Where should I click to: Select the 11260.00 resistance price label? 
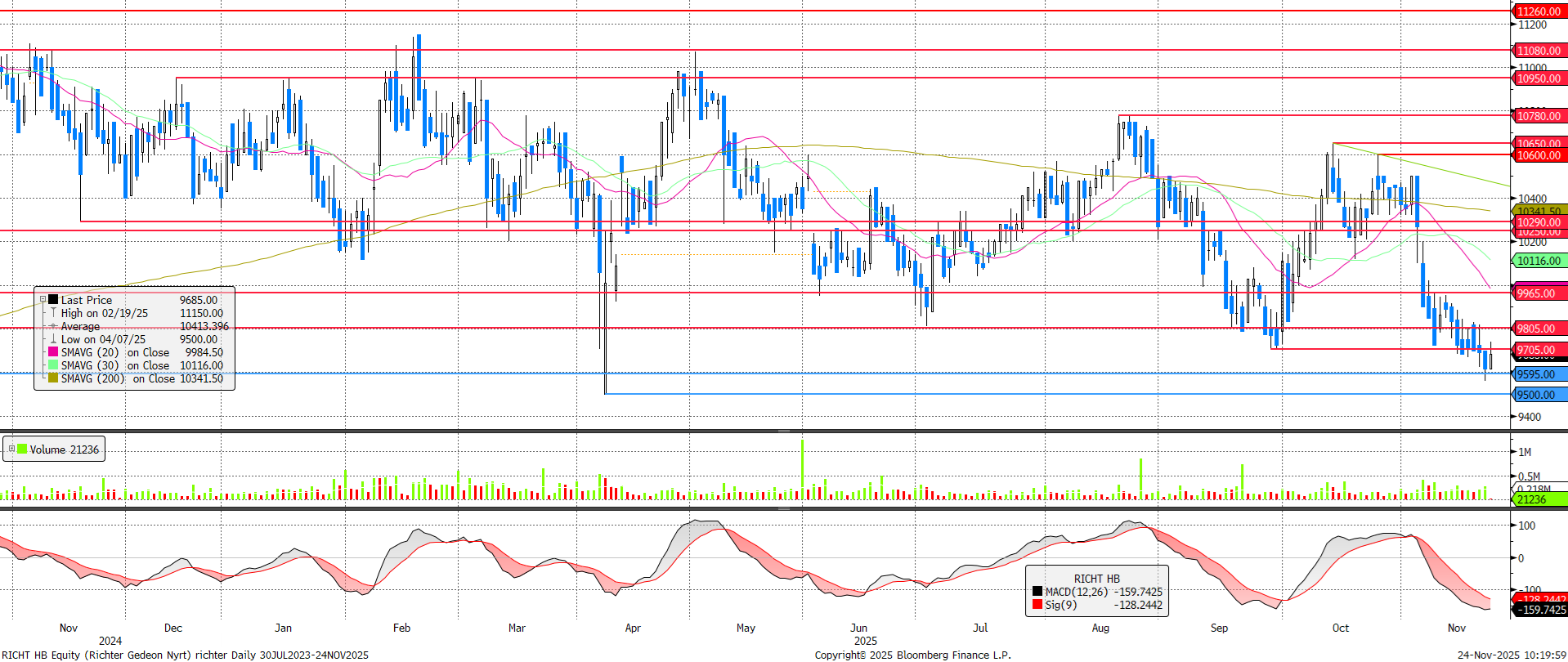point(1538,11)
